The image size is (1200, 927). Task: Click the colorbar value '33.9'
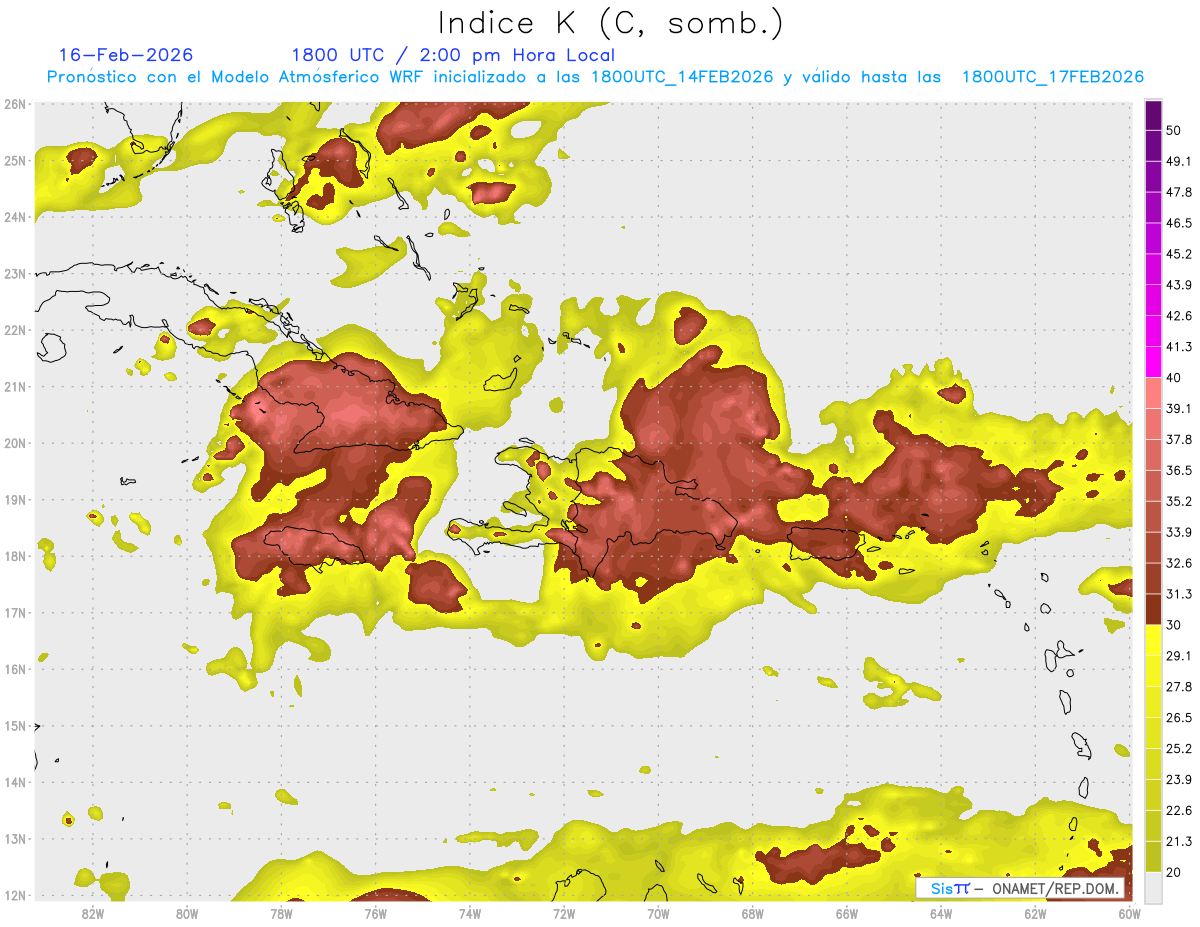pyautogui.click(x=1179, y=532)
